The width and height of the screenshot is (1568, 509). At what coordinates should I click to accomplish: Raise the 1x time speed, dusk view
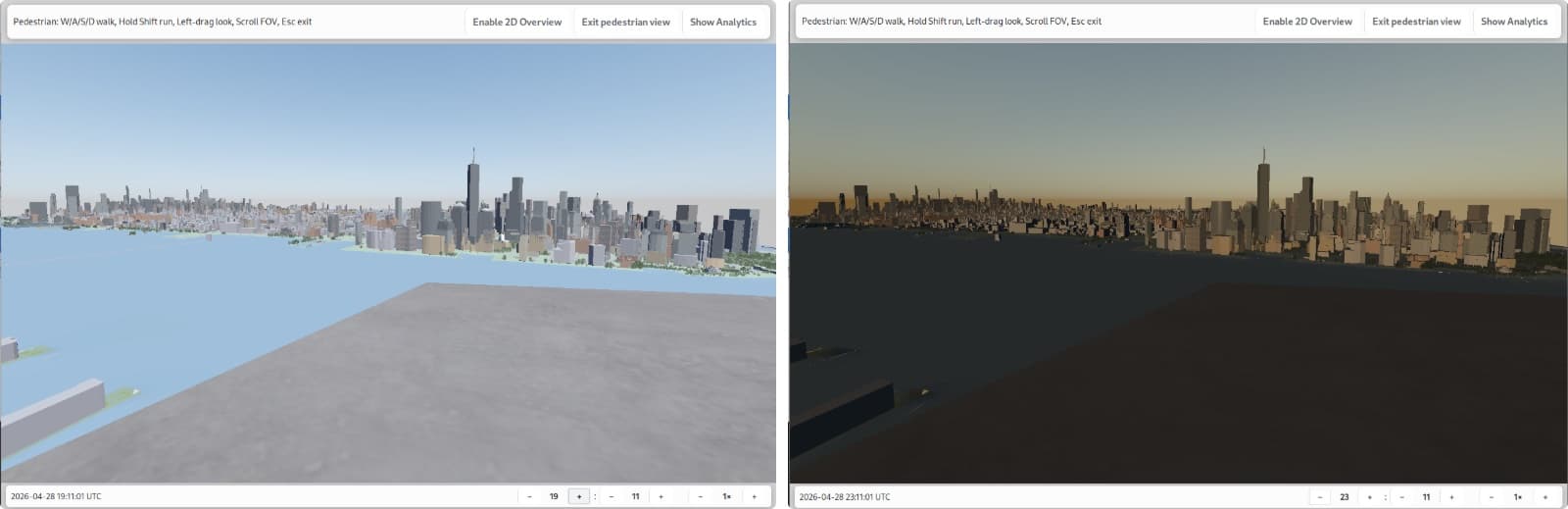1544,496
